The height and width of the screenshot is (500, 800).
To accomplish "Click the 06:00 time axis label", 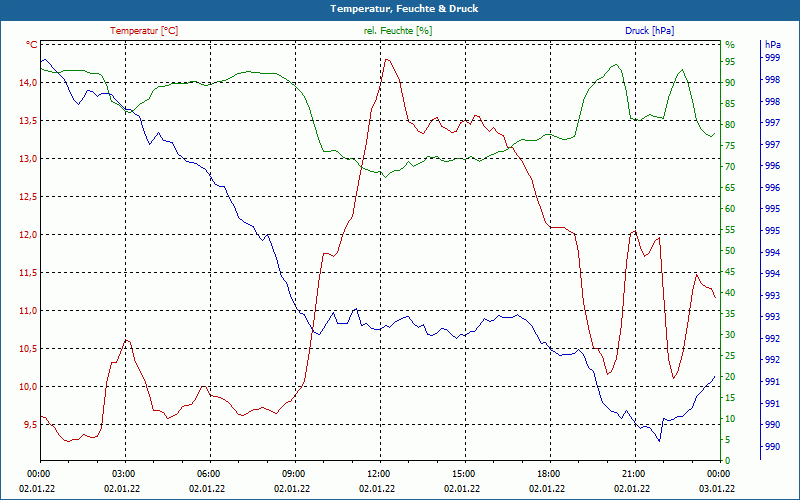I will point(207,474).
